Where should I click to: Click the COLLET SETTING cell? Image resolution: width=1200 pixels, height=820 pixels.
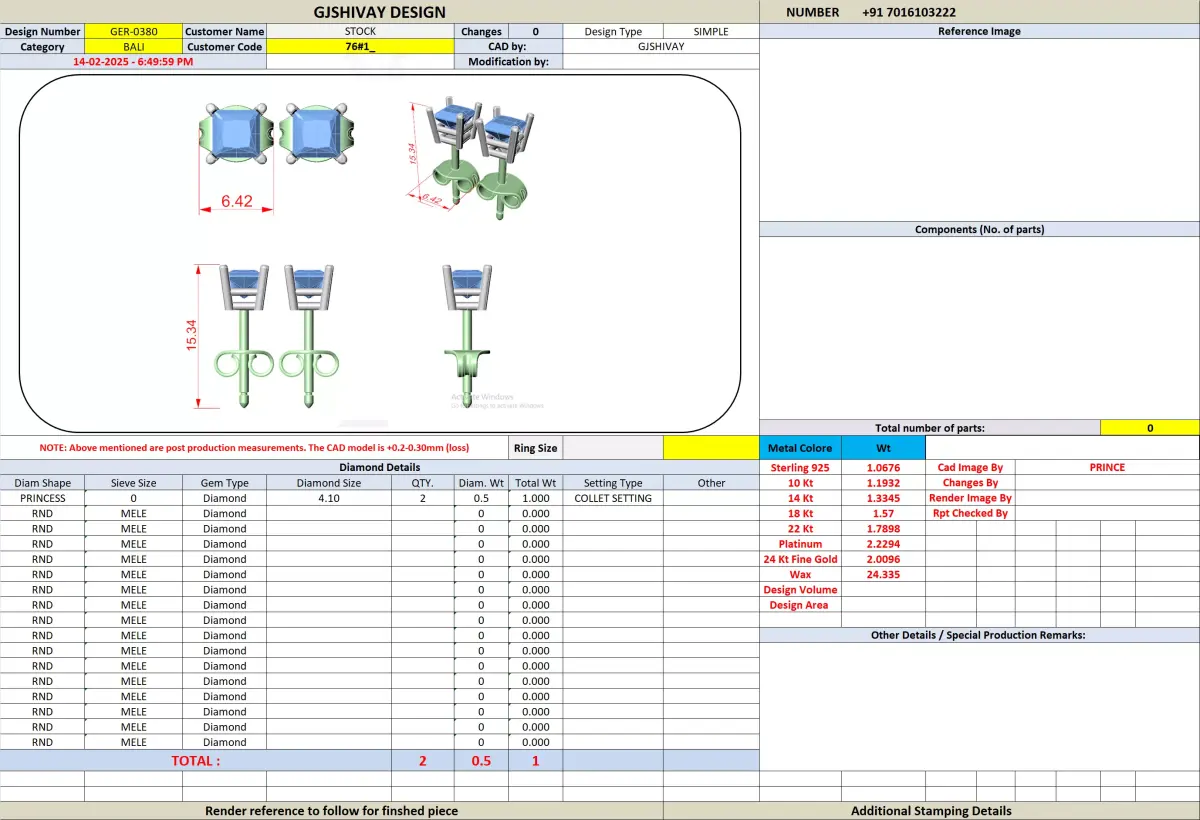[613, 498]
